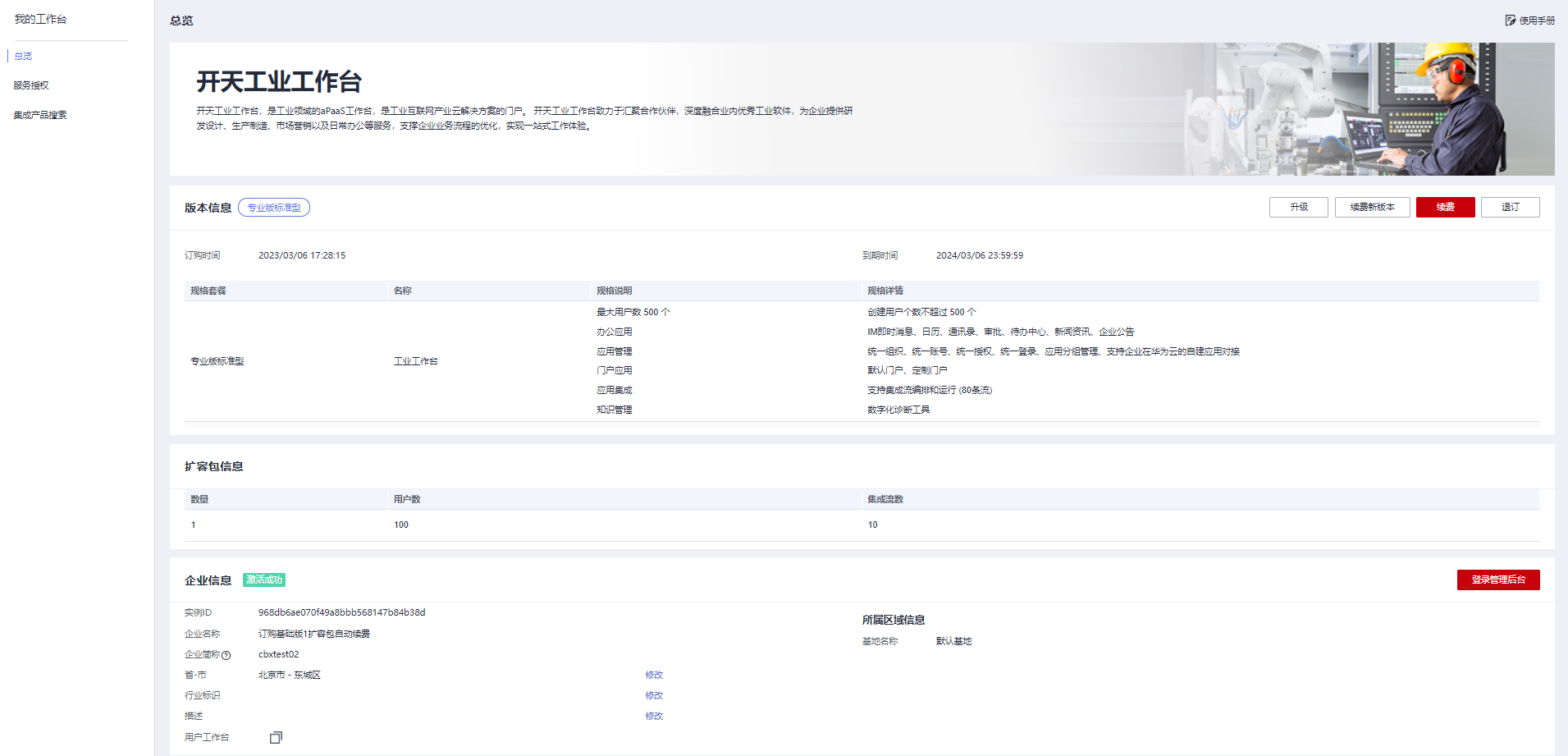Click the 我的工作台 sidebar title
Screen dimensions: 1568x756
point(40,19)
